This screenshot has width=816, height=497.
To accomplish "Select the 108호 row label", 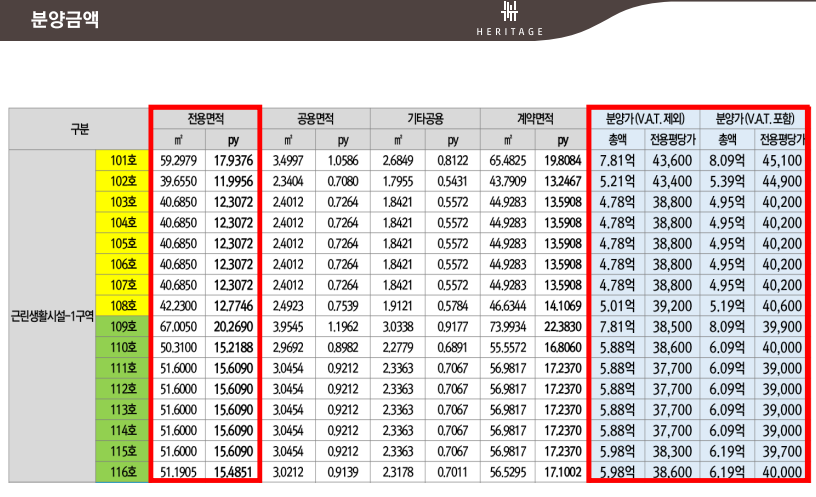I will click(x=123, y=305).
